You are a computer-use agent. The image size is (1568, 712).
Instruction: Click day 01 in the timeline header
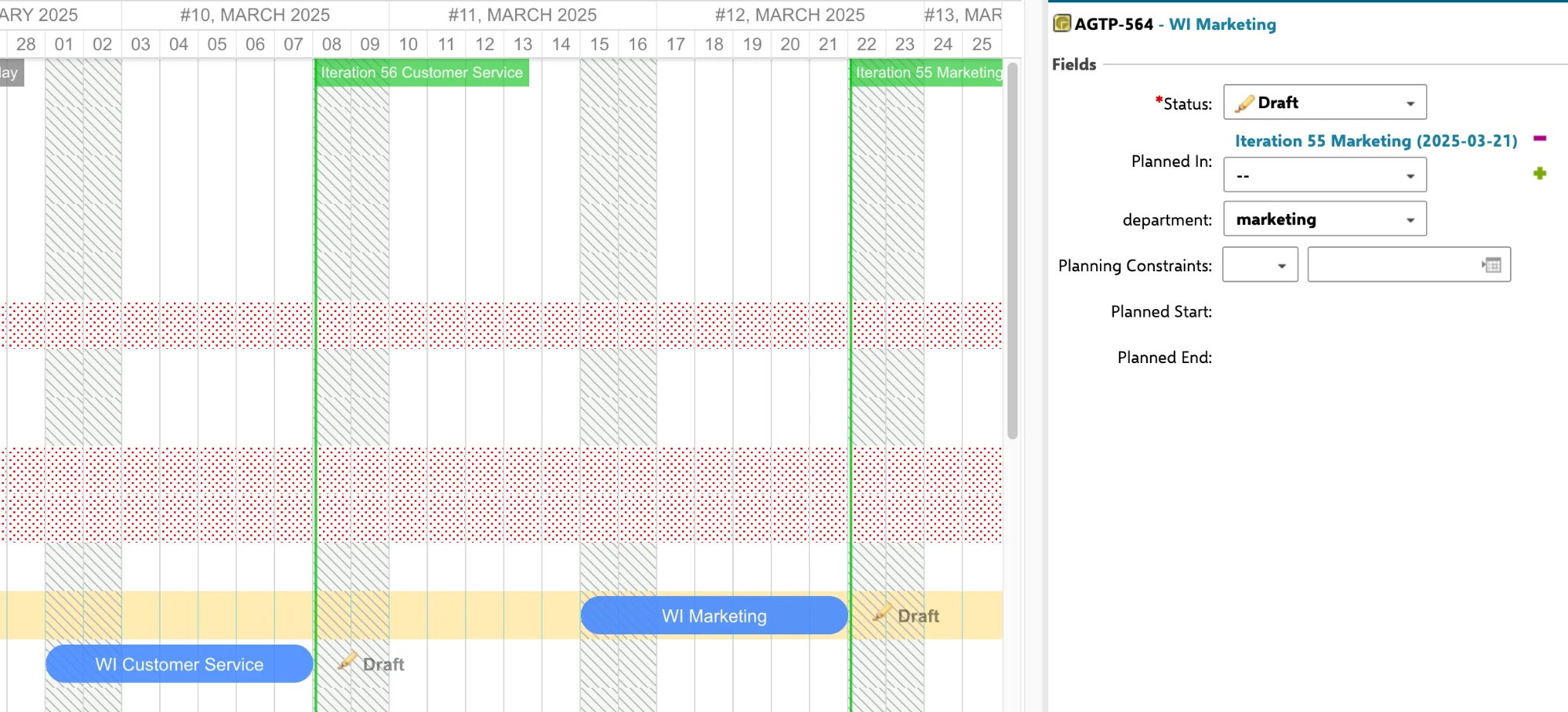64,44
